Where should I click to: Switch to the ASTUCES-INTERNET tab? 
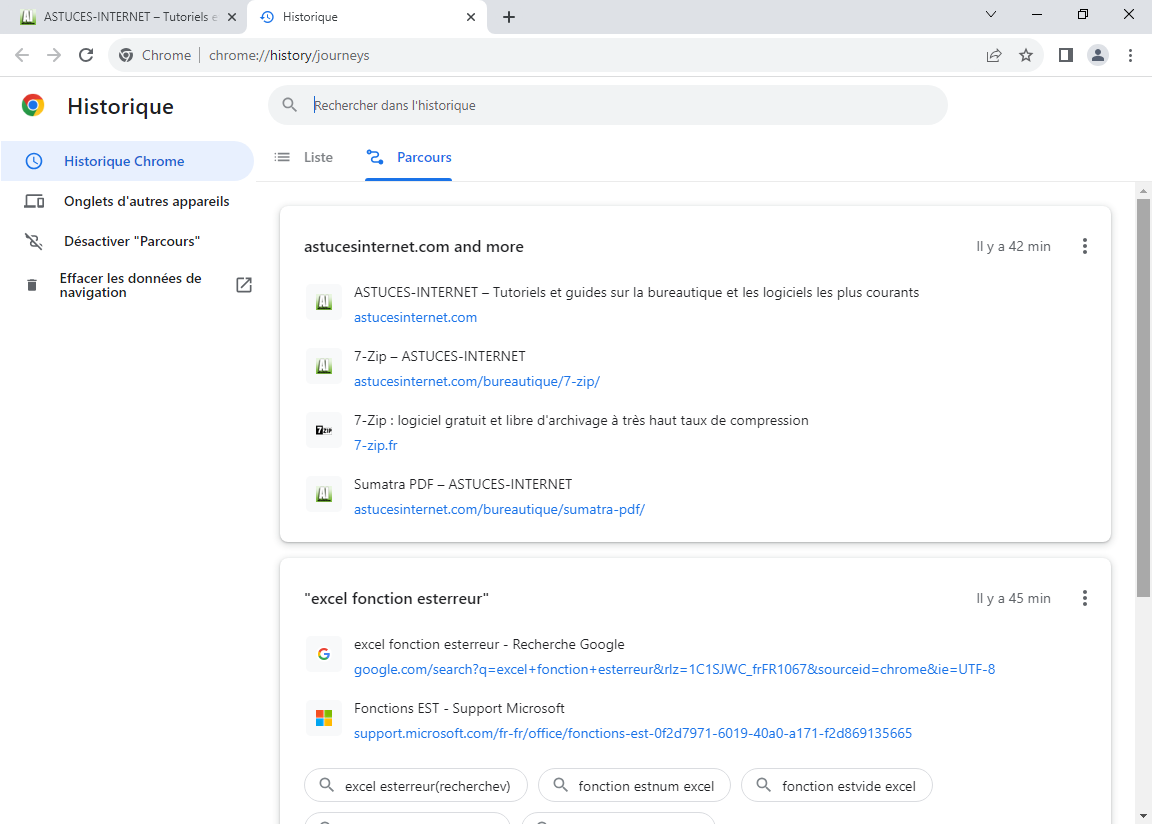tap(123, 17)
